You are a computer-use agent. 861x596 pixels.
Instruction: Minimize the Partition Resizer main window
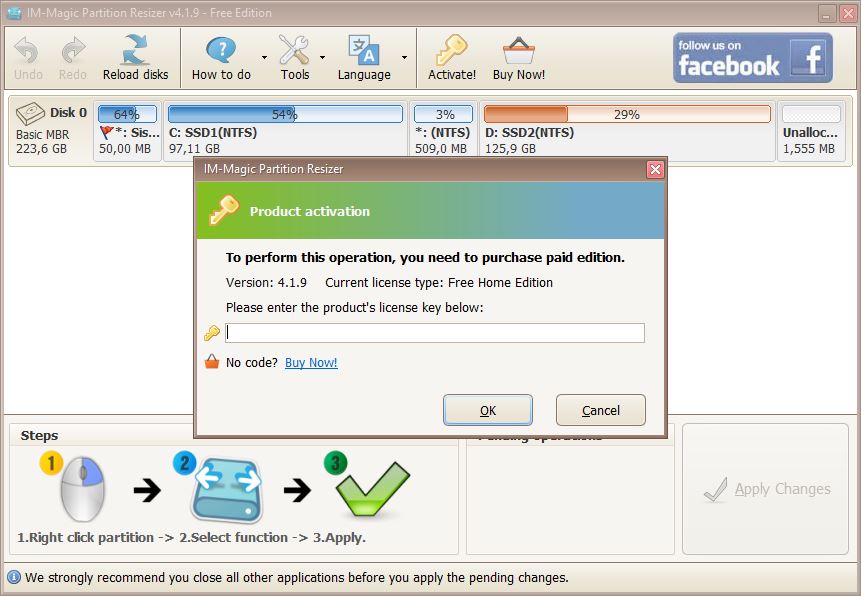tap(826, 13)
